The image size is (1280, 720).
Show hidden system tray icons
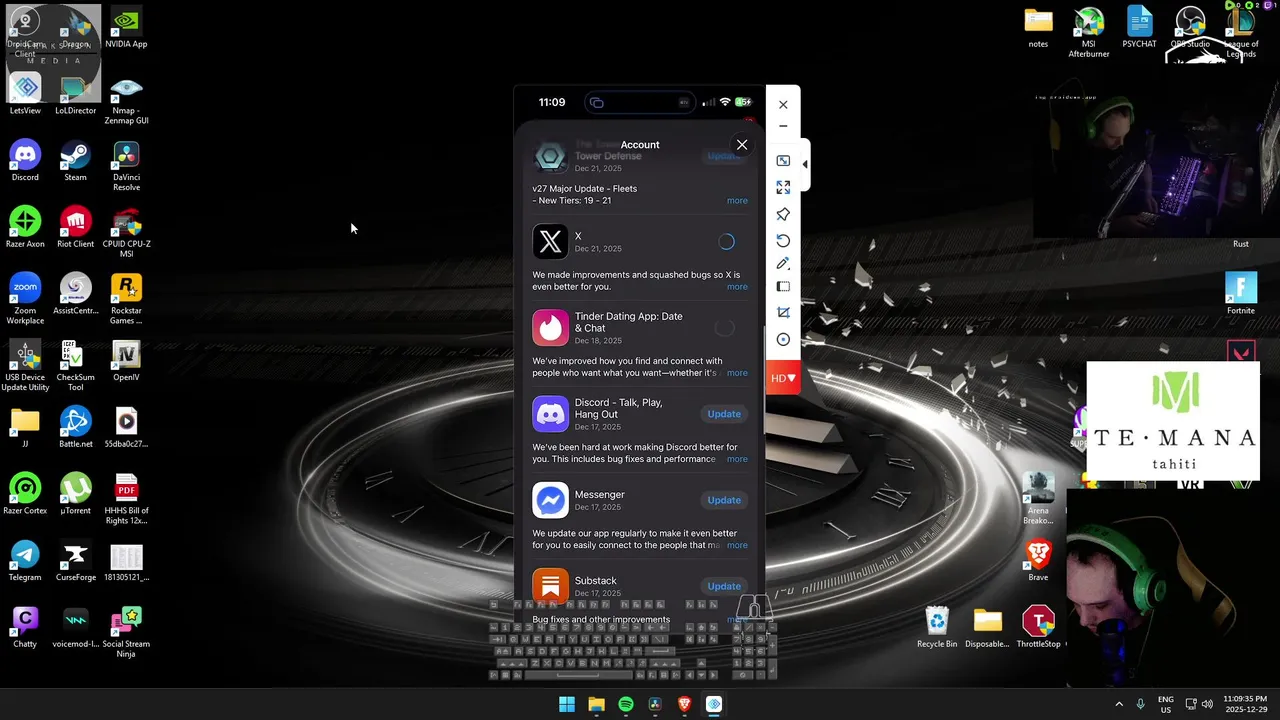(x=1119, y=704)
